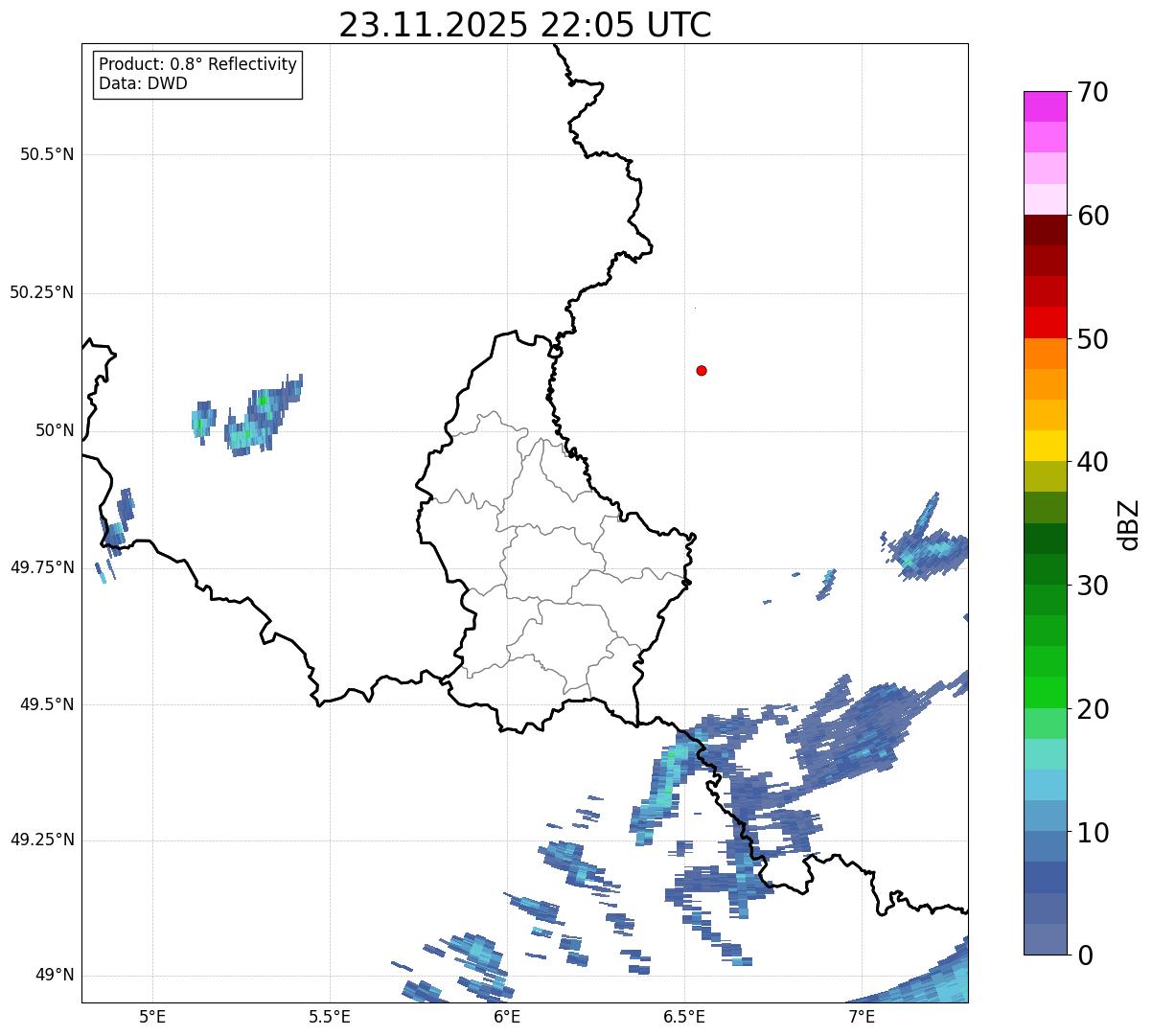Click the 'Product: 0.8° Reflectivity' label
This screenshot has width=1152, height=1036.
(198, 64)
